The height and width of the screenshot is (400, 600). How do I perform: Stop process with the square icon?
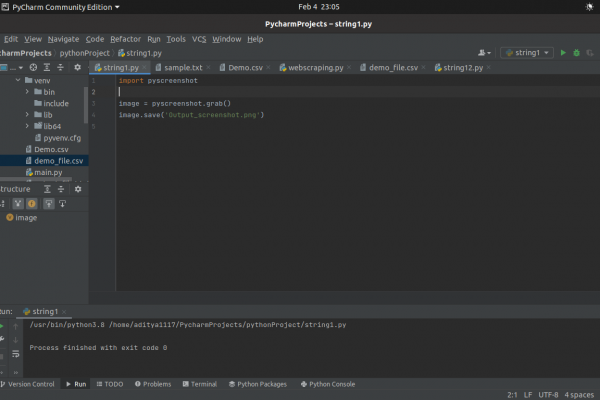2,357
